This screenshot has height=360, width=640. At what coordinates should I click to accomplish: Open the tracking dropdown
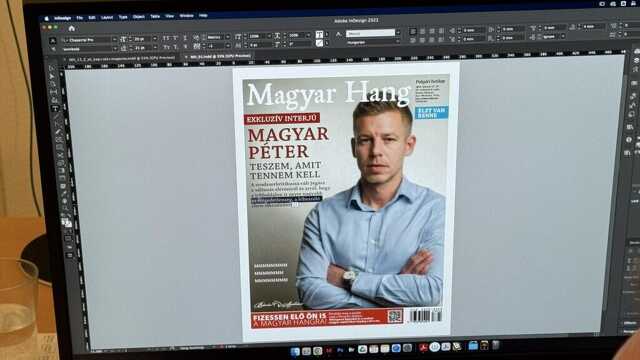coord(228,46)
